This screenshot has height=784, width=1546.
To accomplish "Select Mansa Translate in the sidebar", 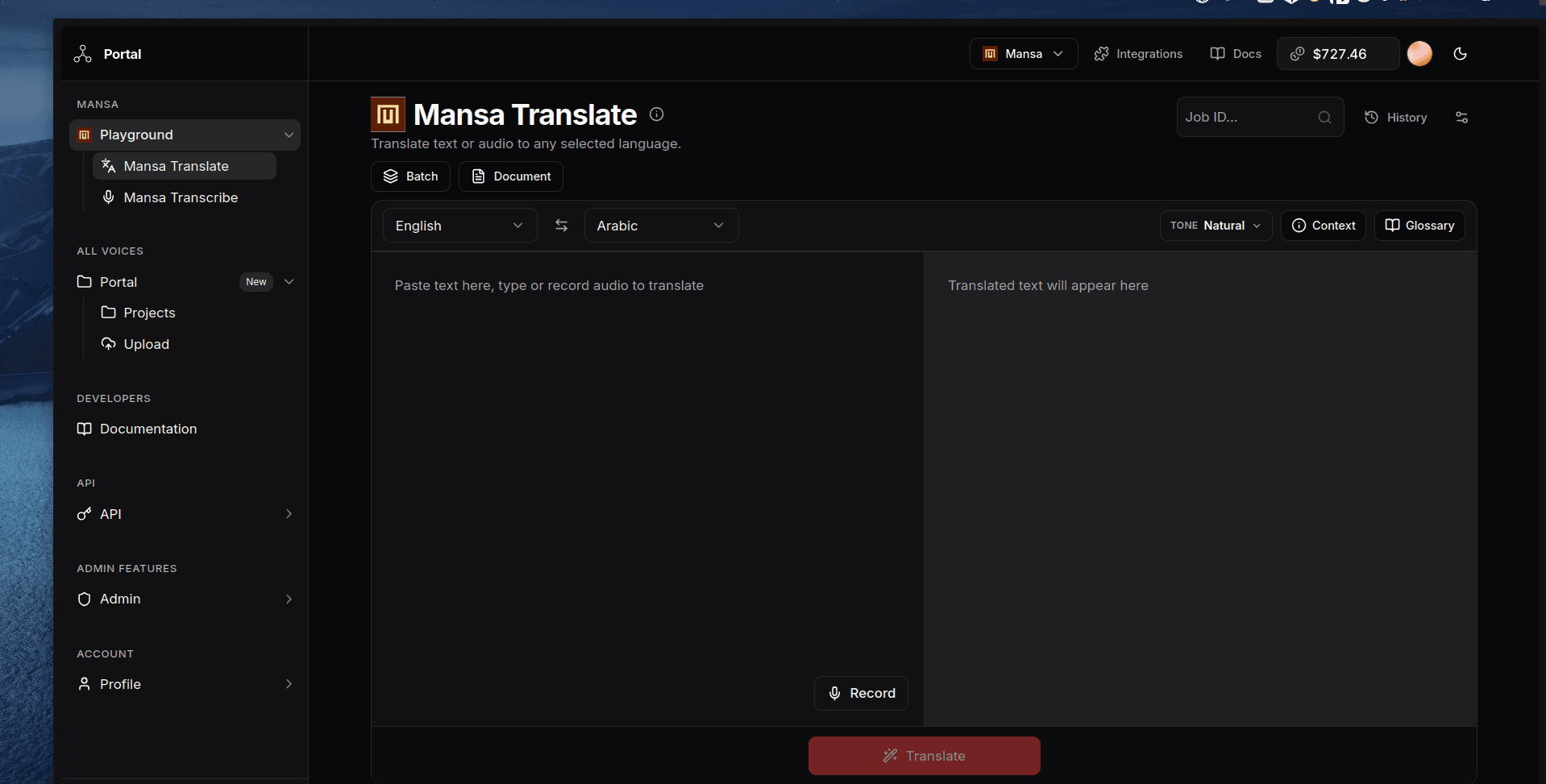I will [185, 166].
